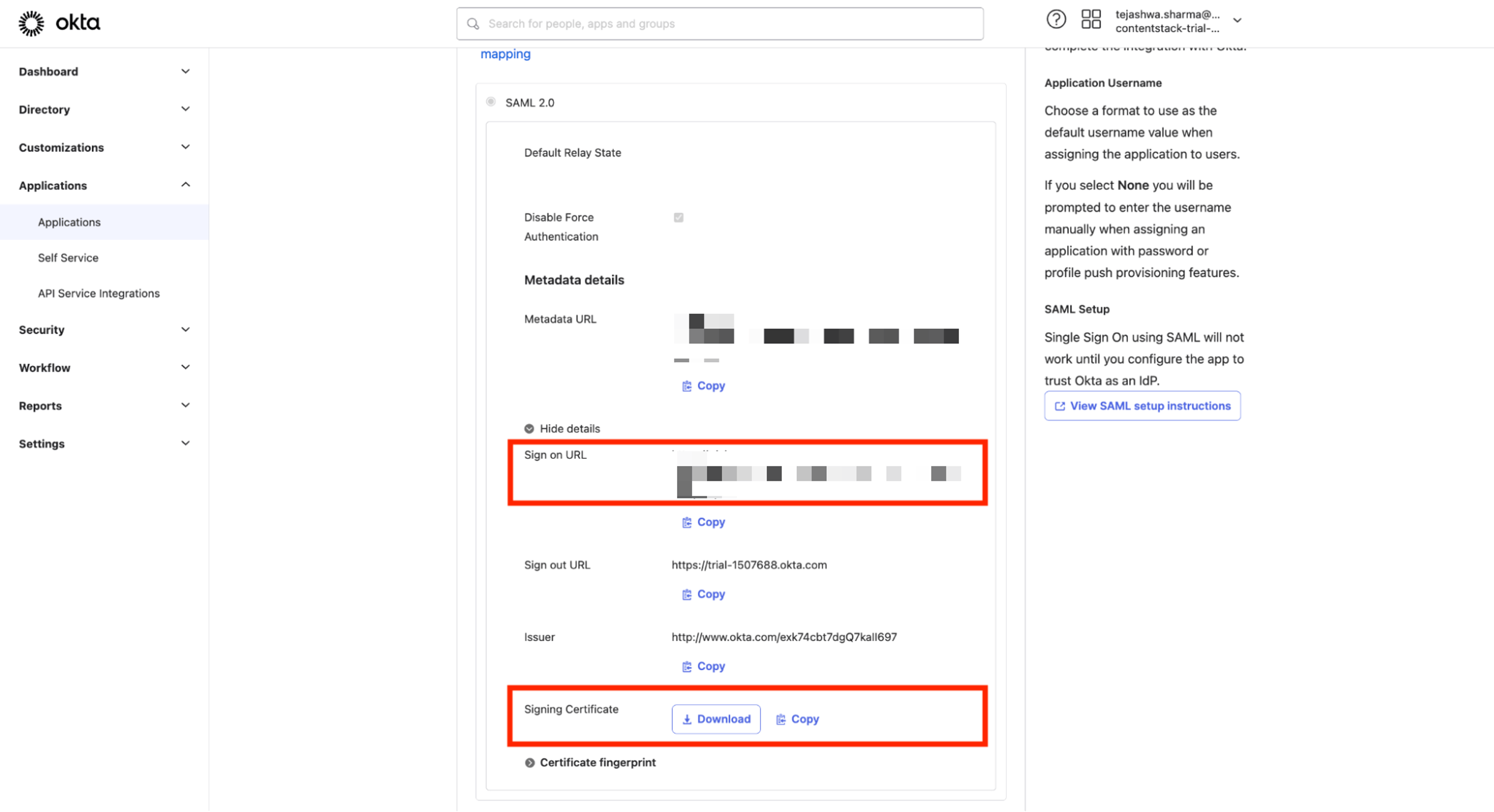Open Applications submenu item
The height and width of the screenshot is (812, 1494).
pyautogui.click(x=104, y=222)
